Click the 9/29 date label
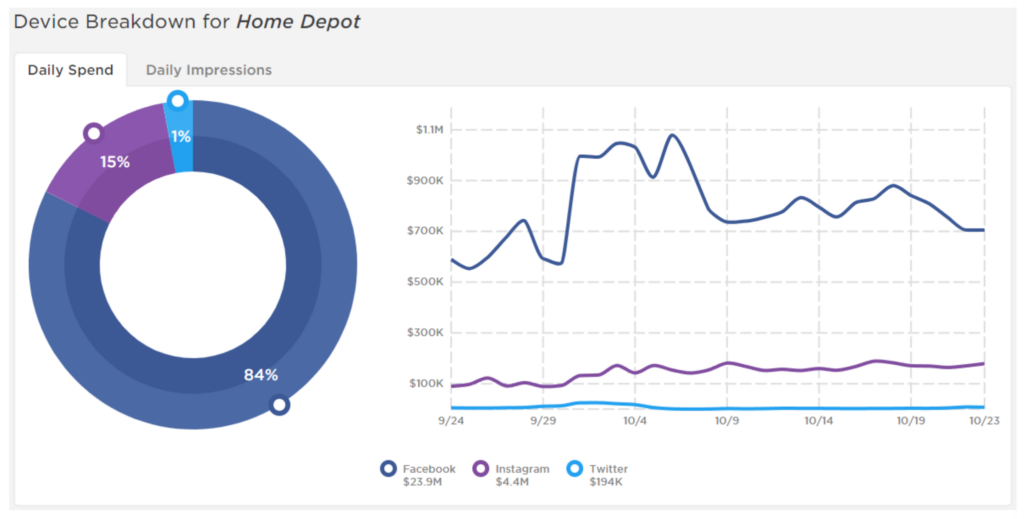1024x519 pixels. point(543,421)
